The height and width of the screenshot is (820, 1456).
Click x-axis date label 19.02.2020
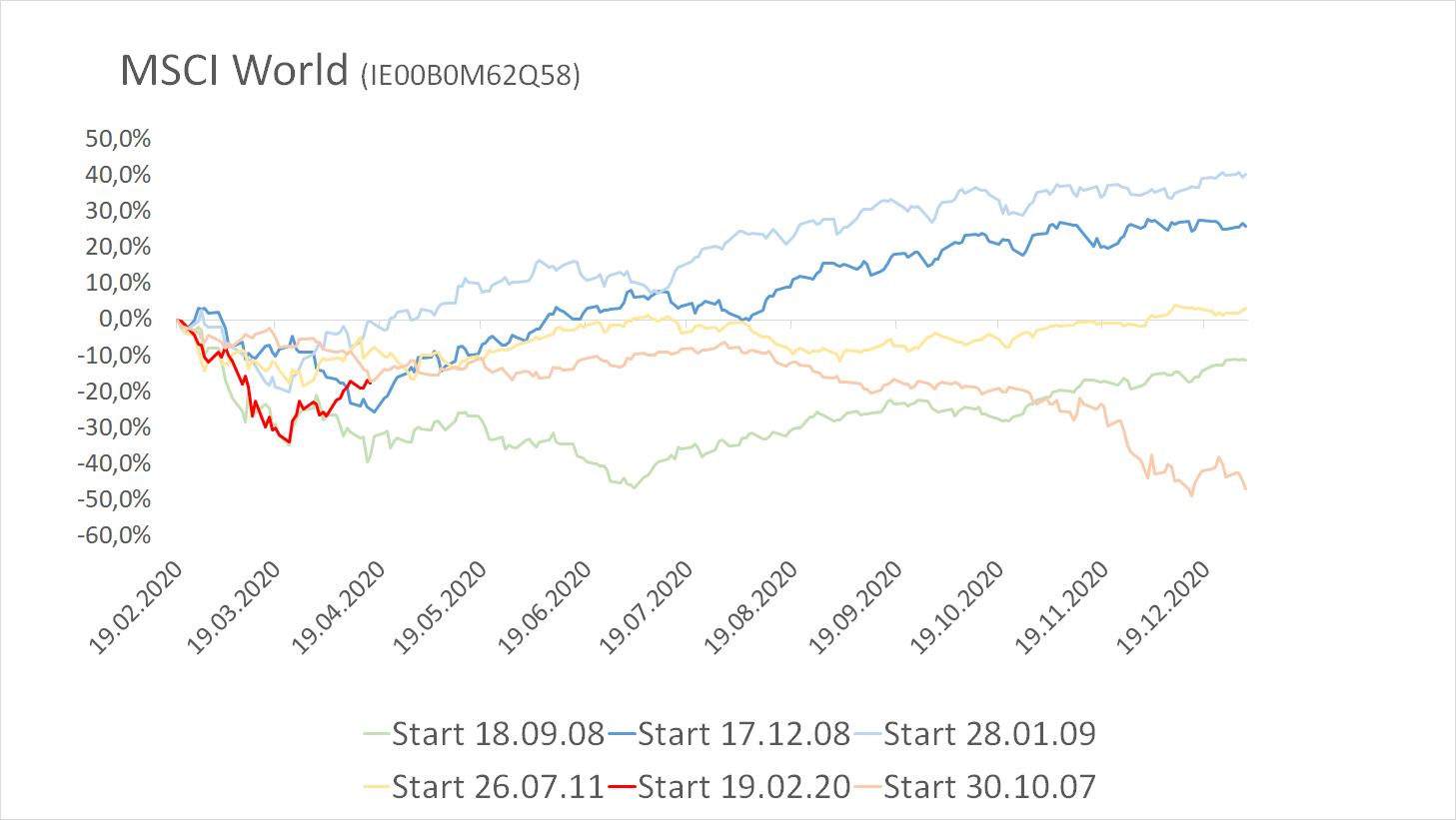(x=137, y=607)
